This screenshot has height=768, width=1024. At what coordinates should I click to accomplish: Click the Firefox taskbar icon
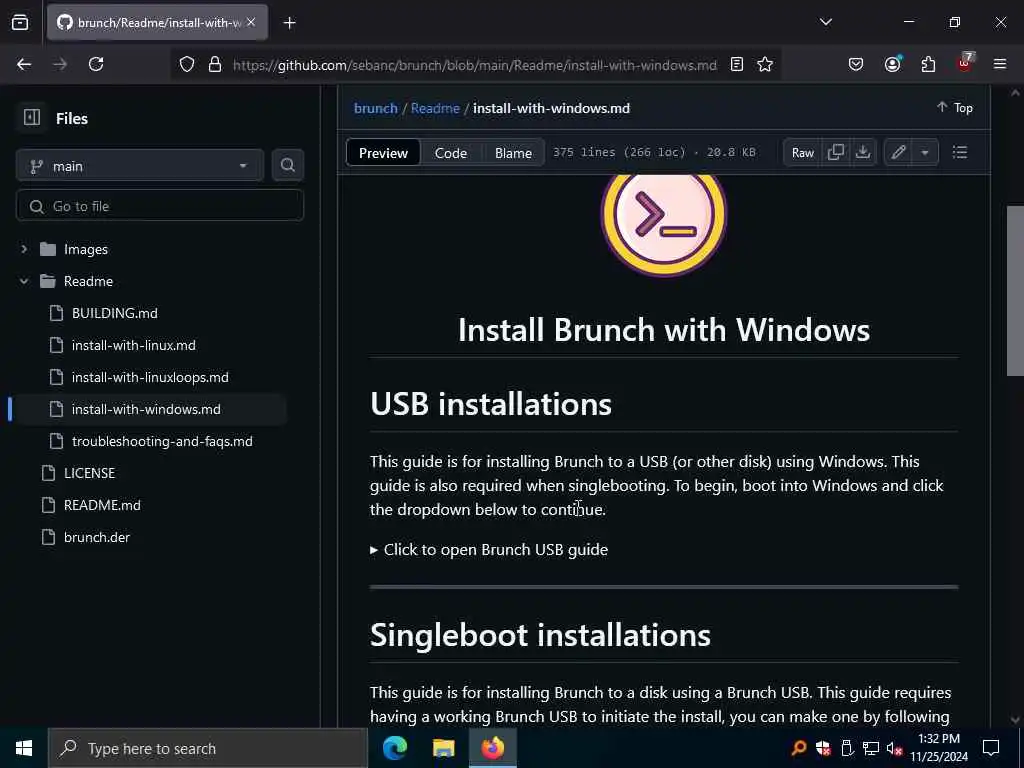click(493, 748)
